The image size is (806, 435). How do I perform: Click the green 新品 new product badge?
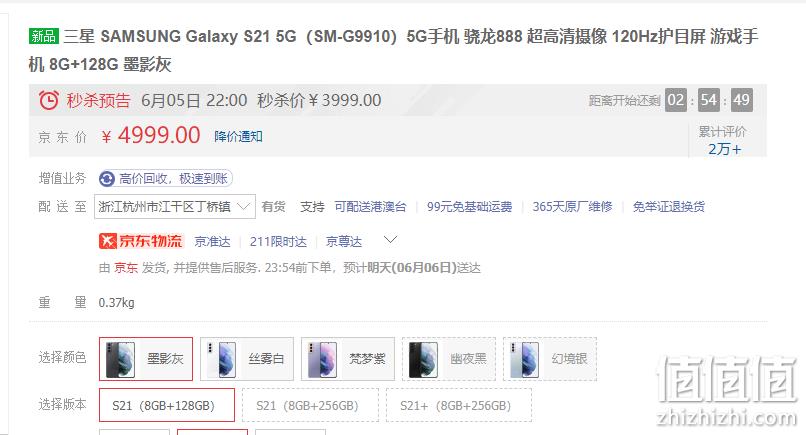[43, 36]
